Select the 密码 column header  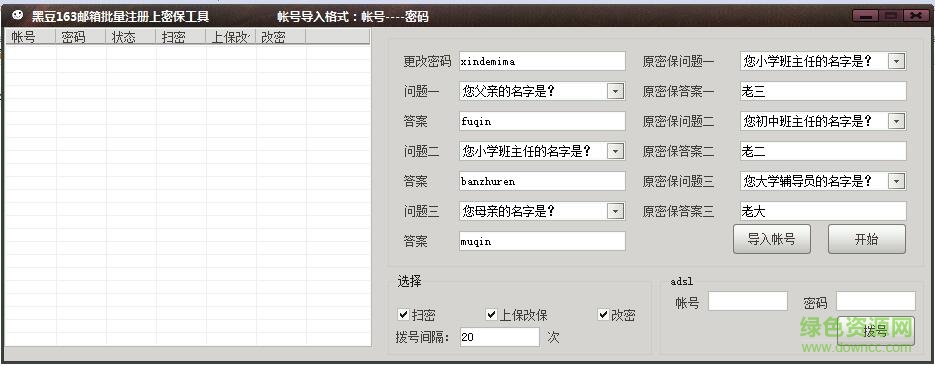pos(81,37)
